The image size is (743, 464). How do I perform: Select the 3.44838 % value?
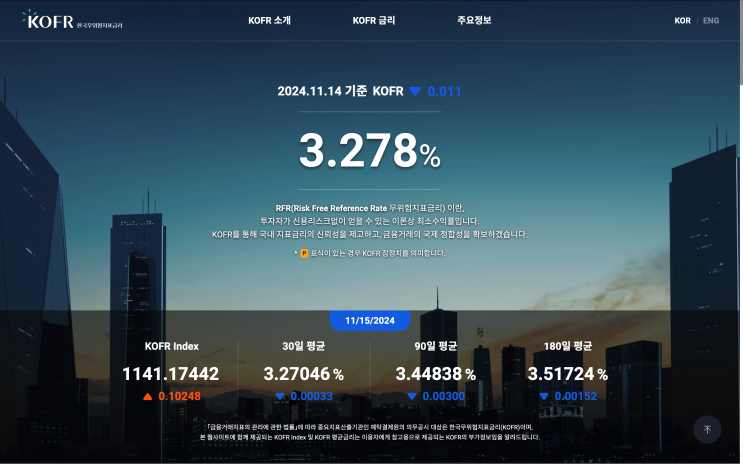click(436, 374)
